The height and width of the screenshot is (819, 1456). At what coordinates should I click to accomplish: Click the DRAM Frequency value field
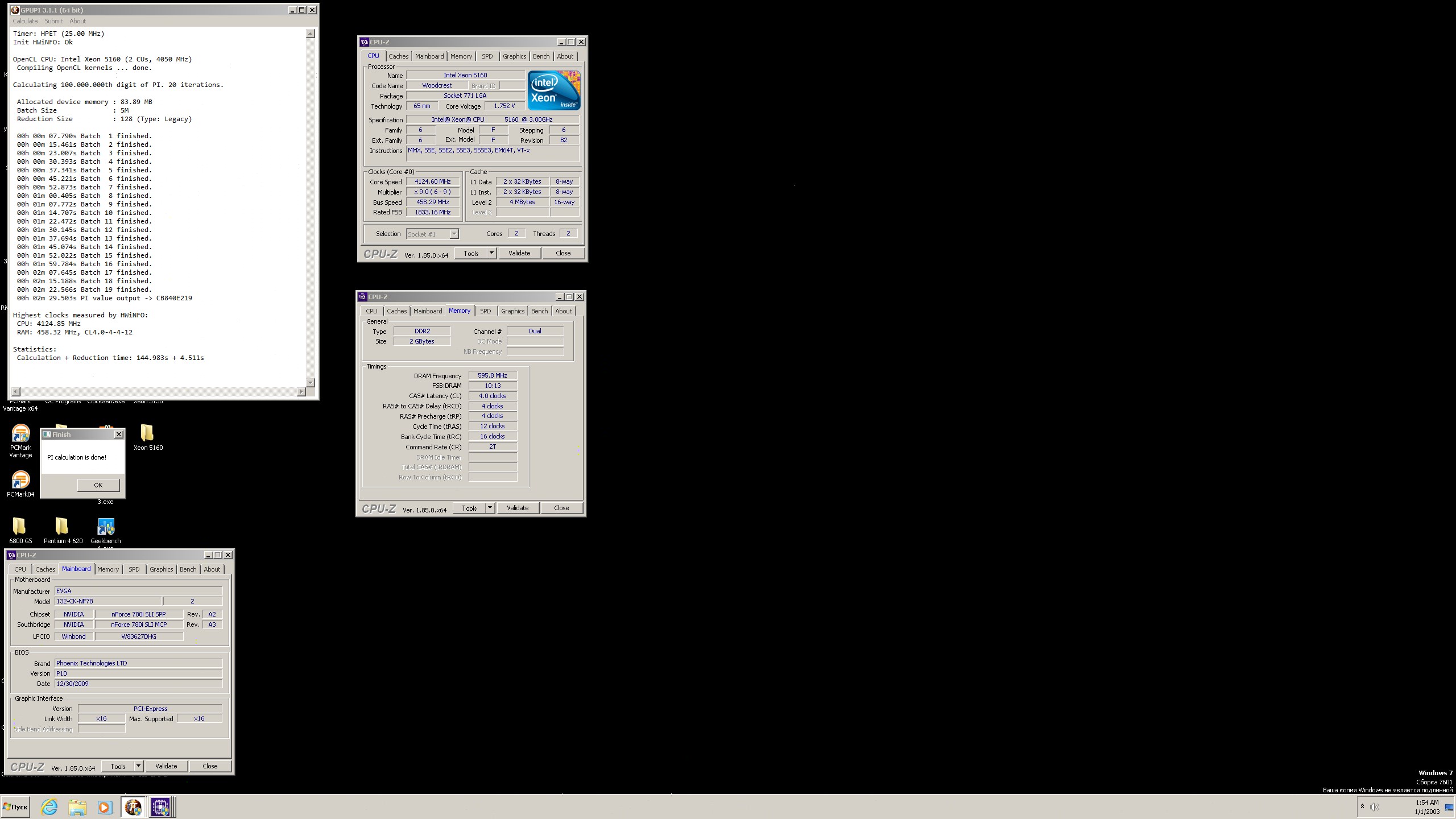[x=493, y=376]
